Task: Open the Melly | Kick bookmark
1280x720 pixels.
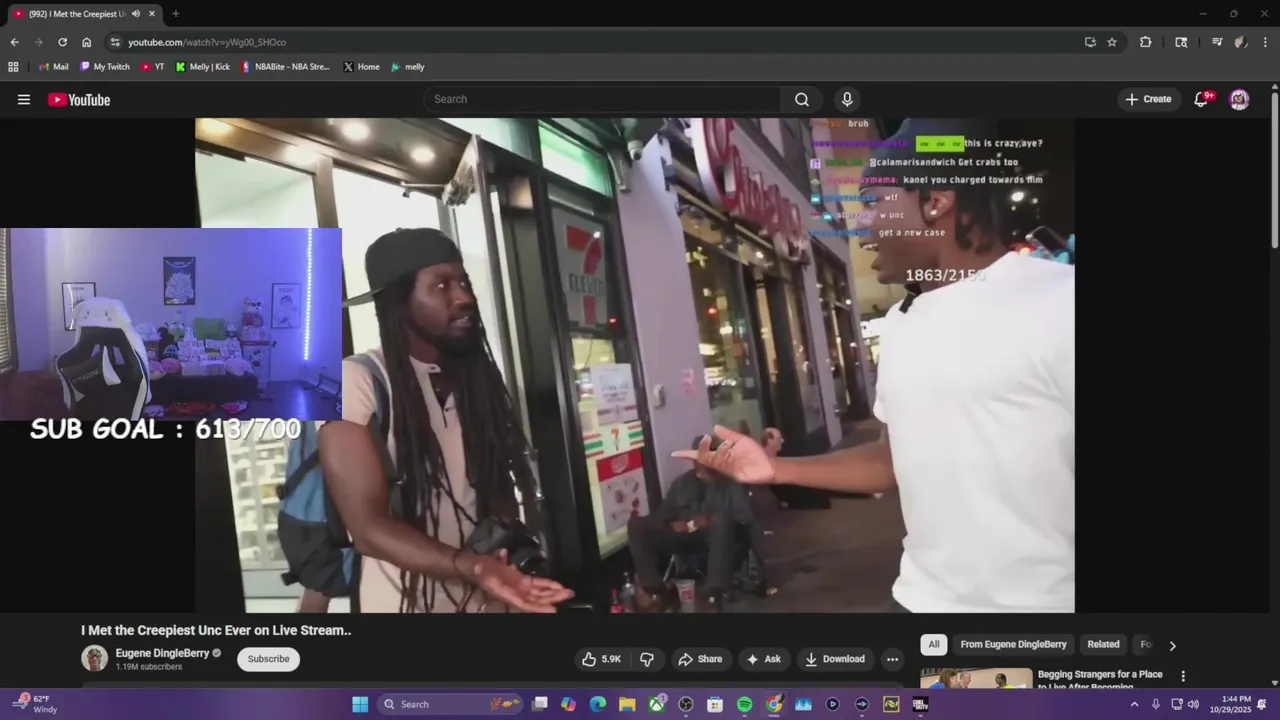Action: point(203,67)
